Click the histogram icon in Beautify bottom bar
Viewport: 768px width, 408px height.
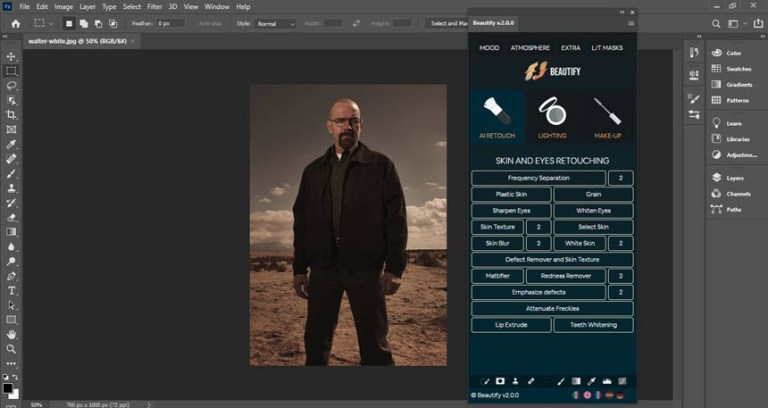607,381
